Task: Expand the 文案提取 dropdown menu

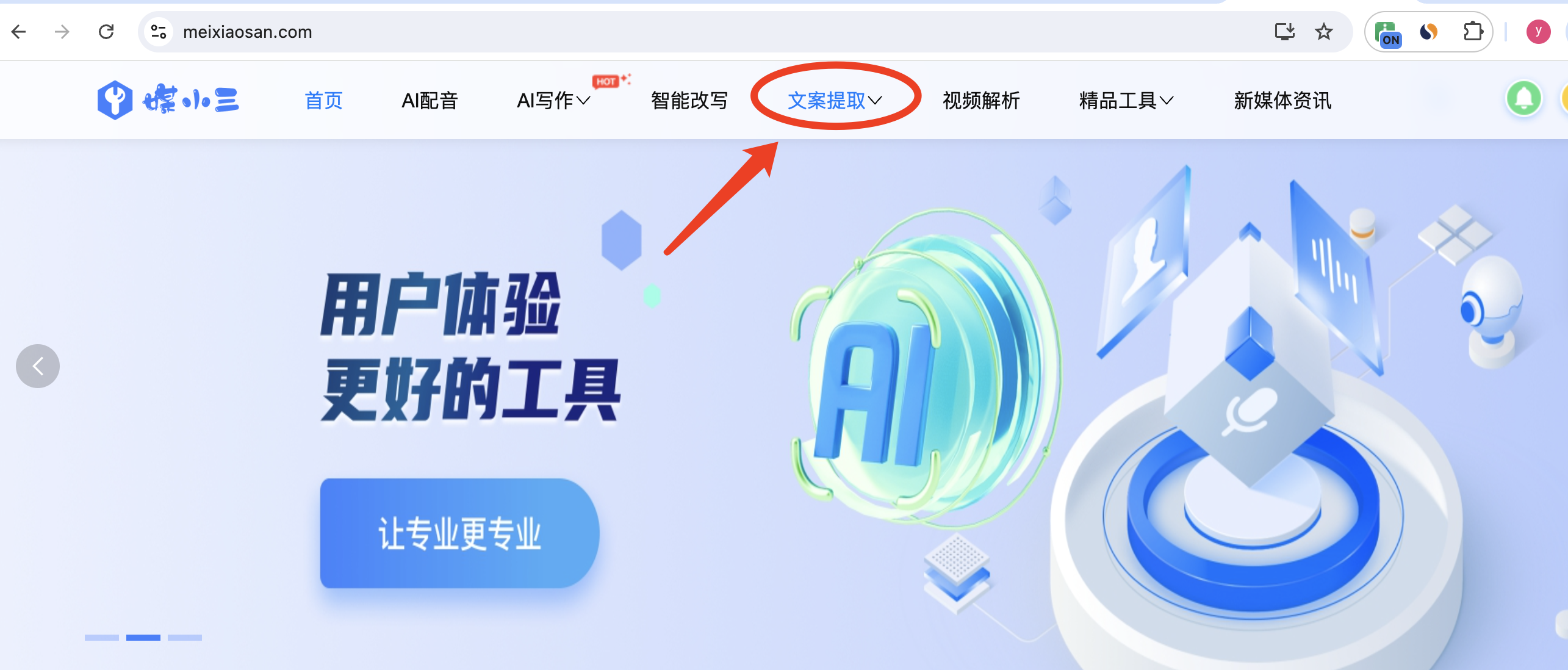Action: [x=835, y=101]
